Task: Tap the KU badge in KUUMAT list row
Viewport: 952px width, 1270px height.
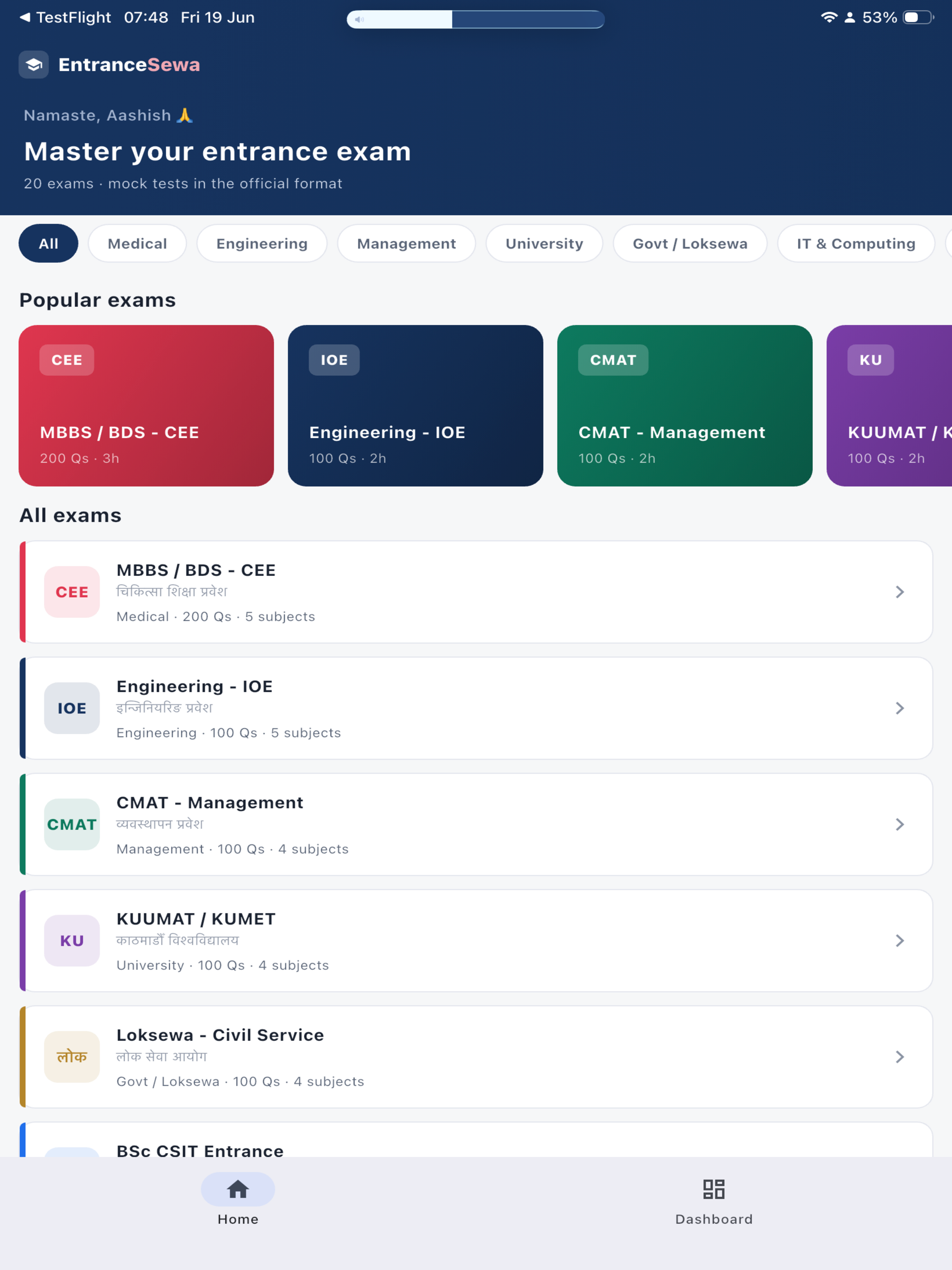Action: pyautogui.click(x=72, y=941)
